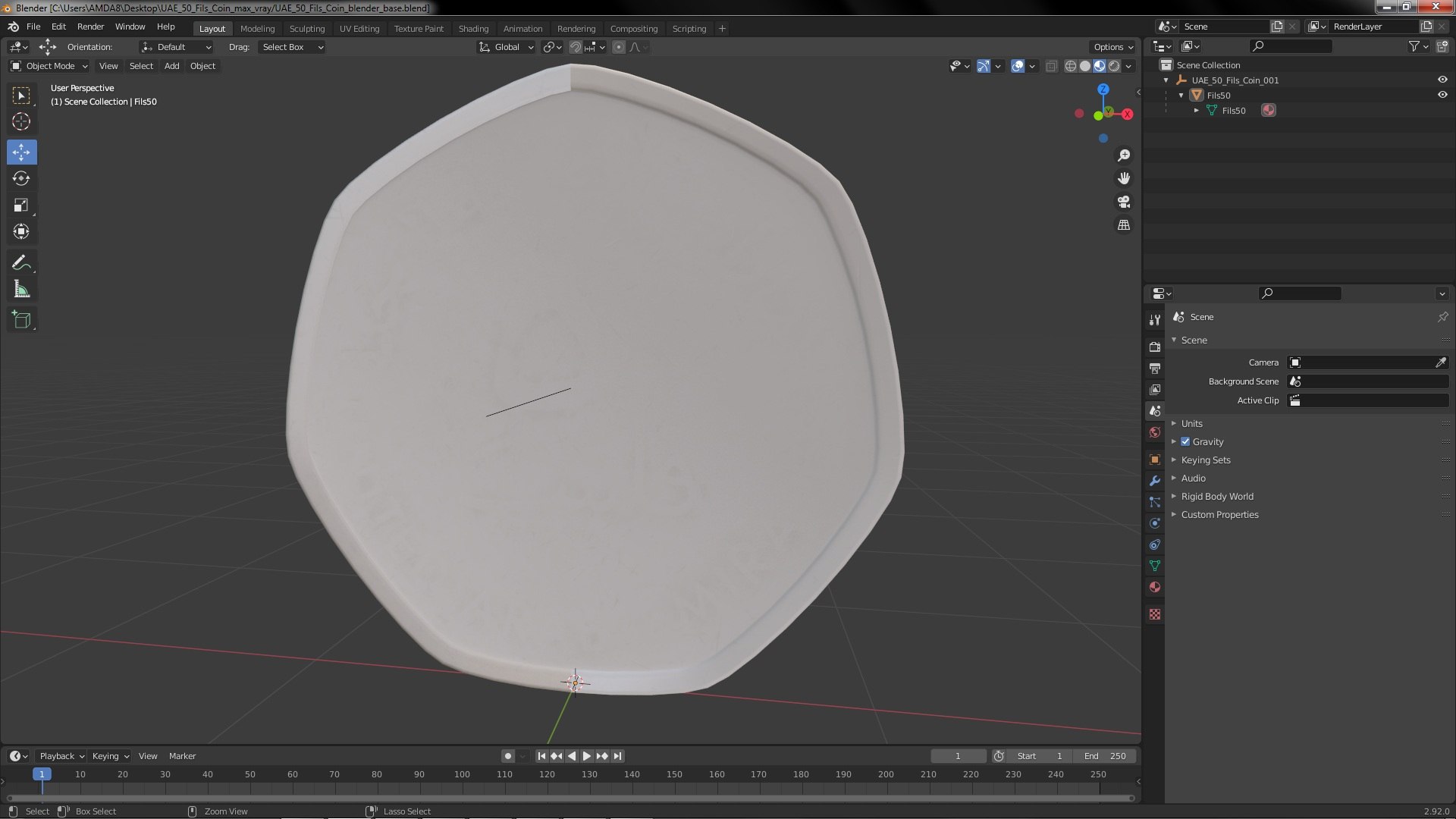Viewport: 1456px width, 819px height.
Task: Open the Object Mode dropdown
Action: [49, 66]
